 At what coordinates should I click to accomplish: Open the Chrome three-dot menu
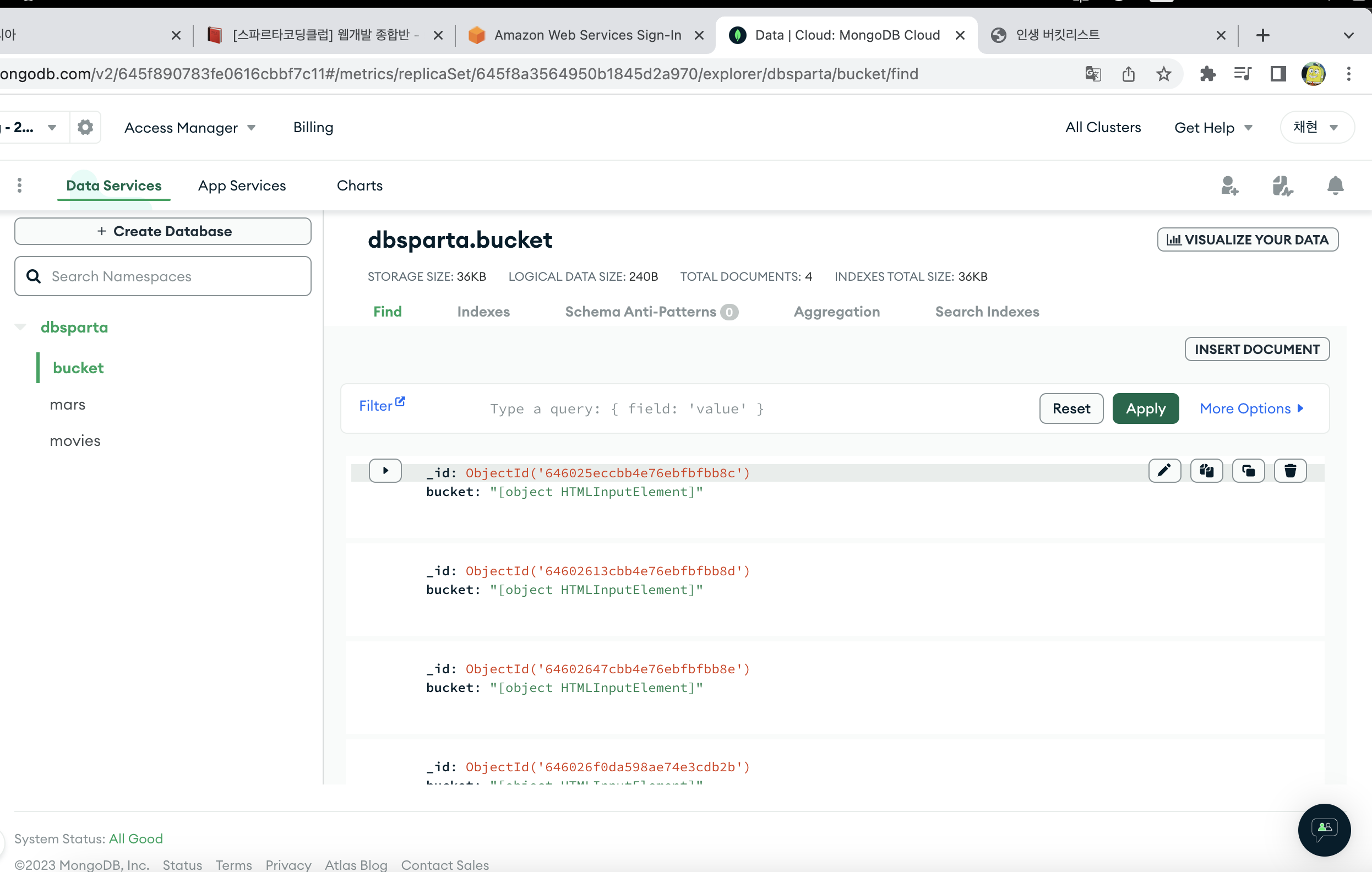[1349, 74]
